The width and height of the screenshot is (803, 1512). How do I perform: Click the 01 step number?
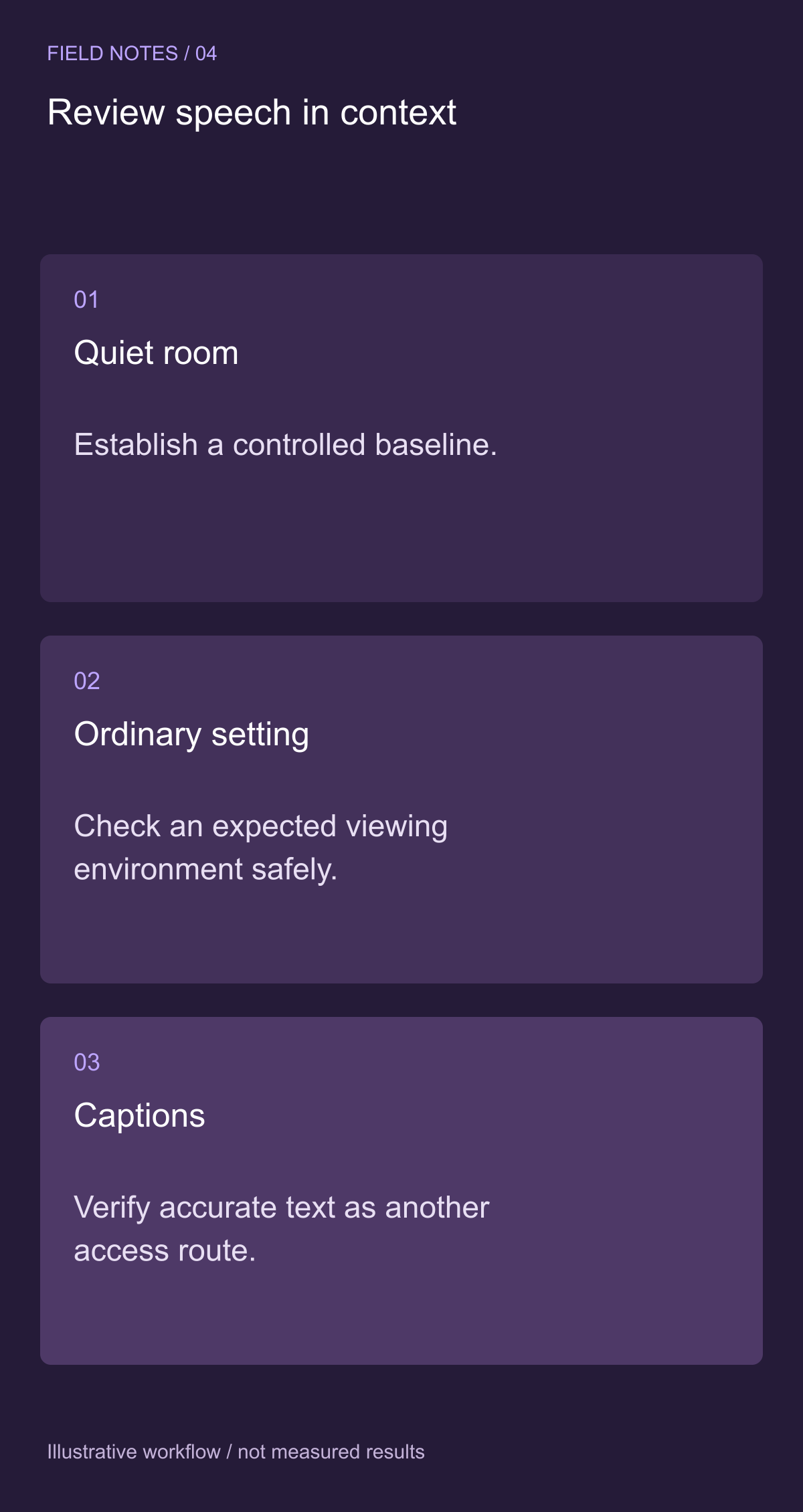[86, 300]
